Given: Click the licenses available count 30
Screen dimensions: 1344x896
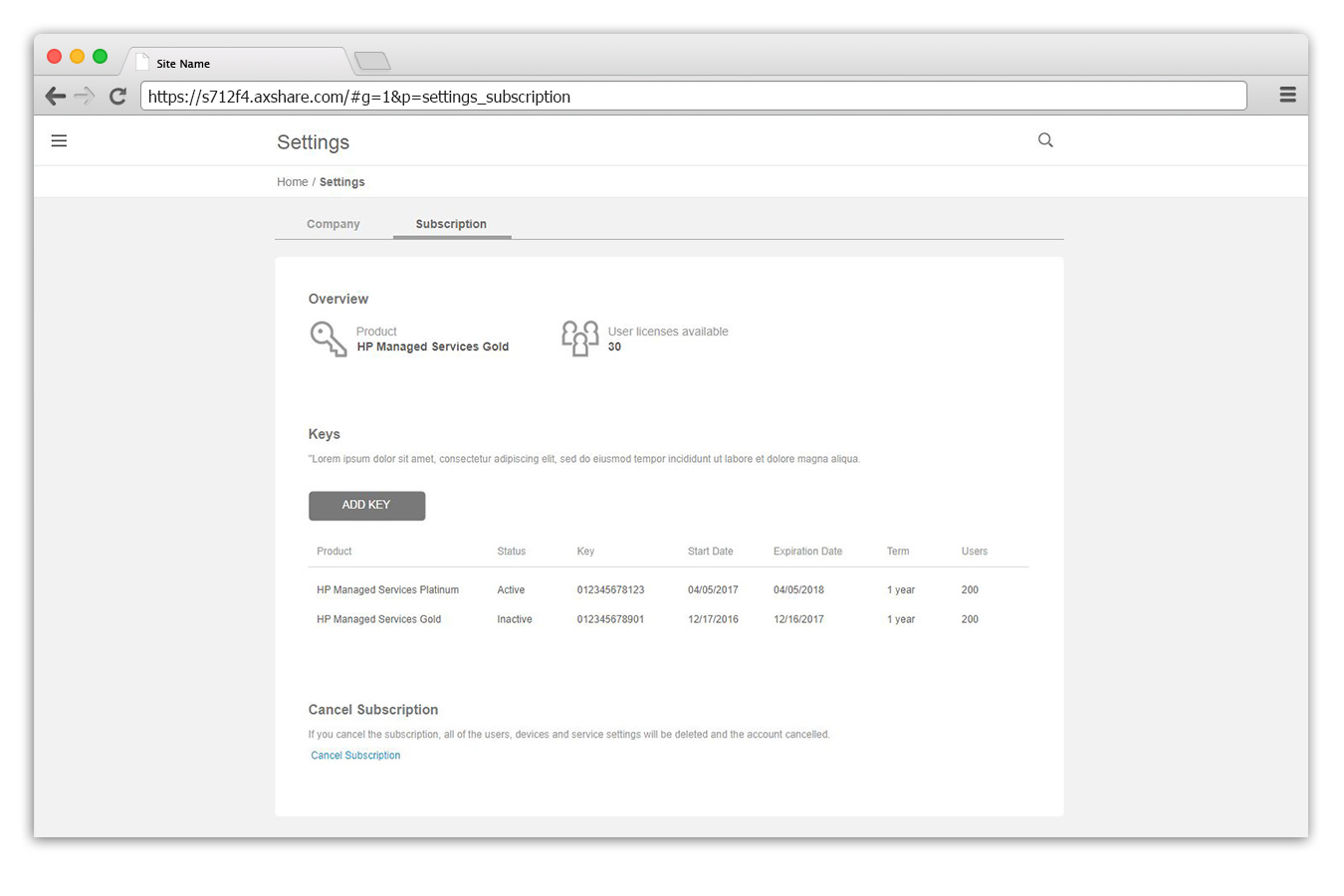Looking at the screenshot, I should (614, 346).
